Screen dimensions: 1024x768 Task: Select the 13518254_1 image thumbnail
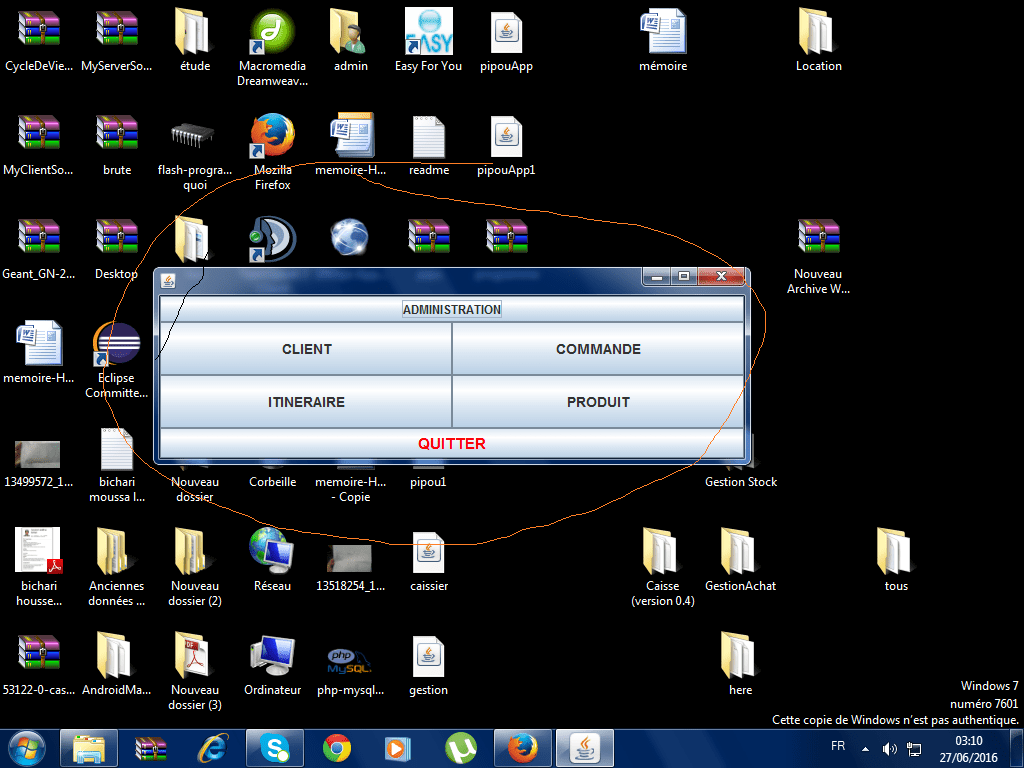pyautogui.click(x=349, y=558)
